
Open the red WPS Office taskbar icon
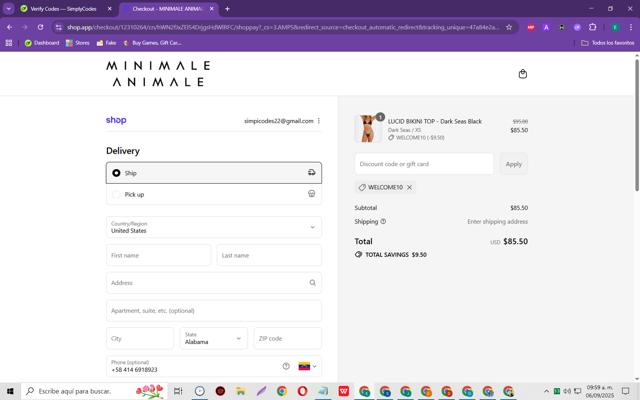point(344,391)
